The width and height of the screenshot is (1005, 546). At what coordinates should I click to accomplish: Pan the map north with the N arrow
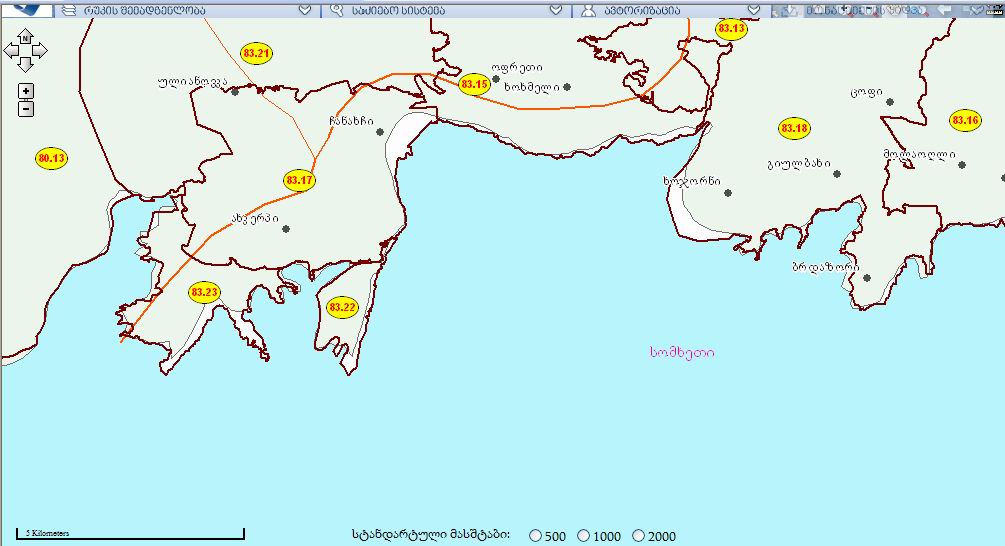click(x=25, y=36)
